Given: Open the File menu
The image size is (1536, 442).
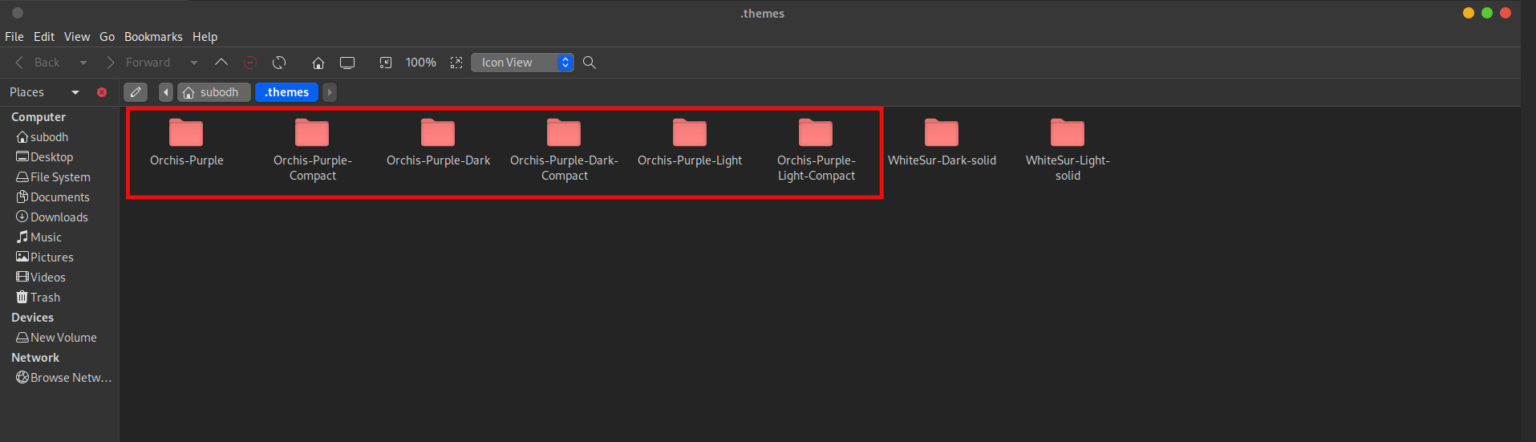Looking at the screenshot, I should tap(14, 36).
